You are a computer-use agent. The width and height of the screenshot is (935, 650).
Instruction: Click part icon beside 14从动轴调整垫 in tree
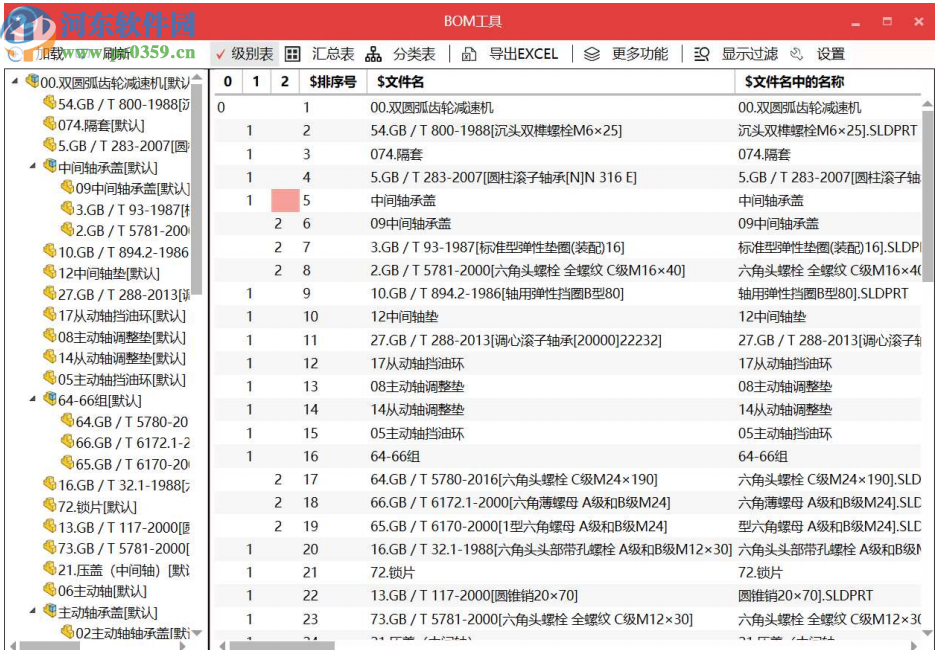50,357
